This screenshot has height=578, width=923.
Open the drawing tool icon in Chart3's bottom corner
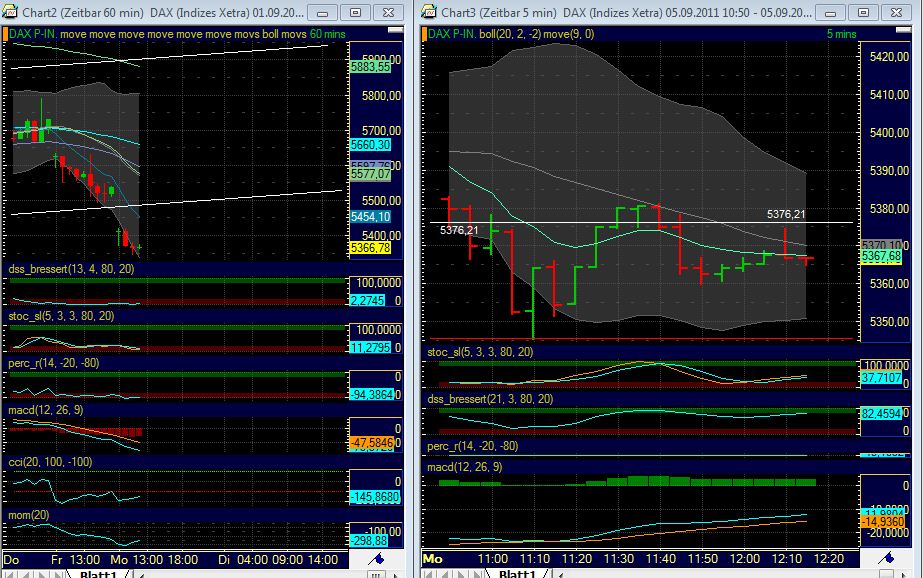click(886, 557)
